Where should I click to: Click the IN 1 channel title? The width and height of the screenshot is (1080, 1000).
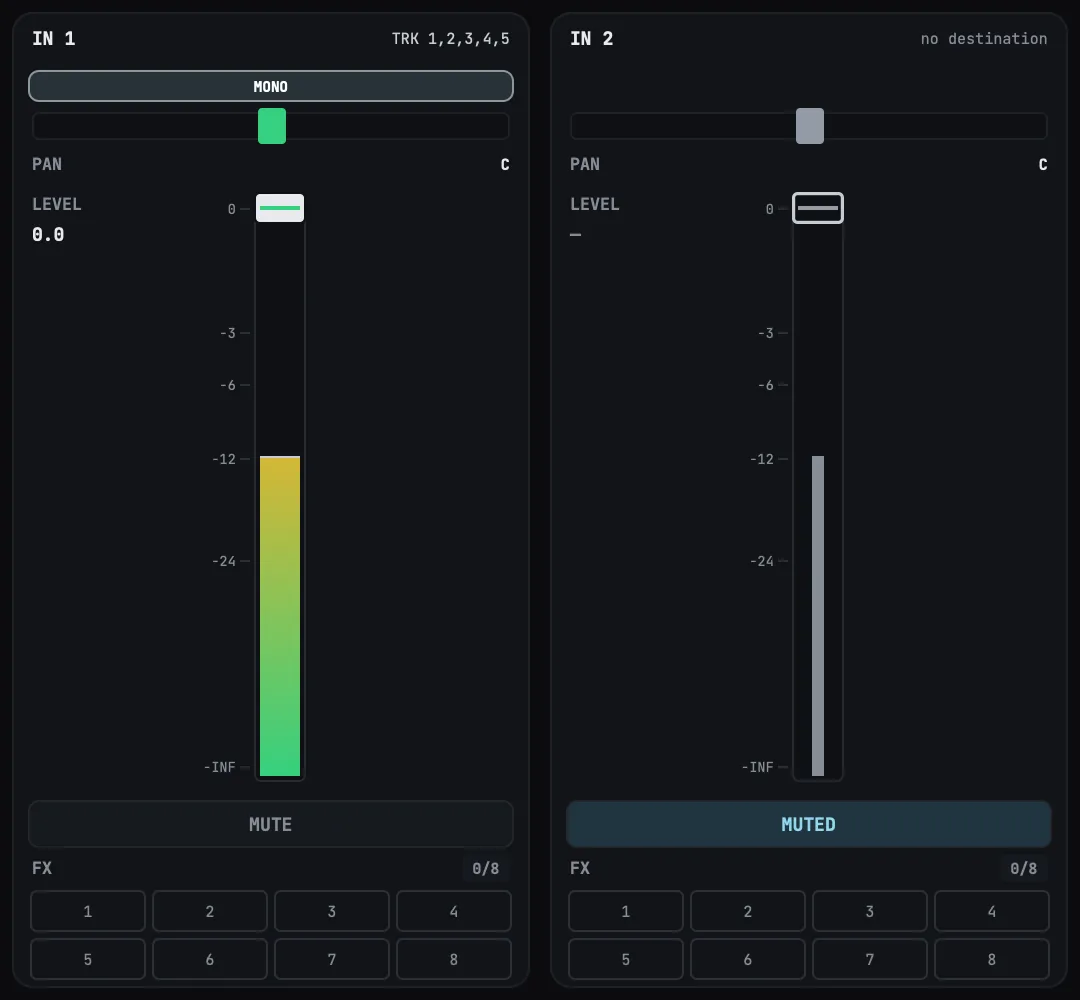[x=54, y=39]
